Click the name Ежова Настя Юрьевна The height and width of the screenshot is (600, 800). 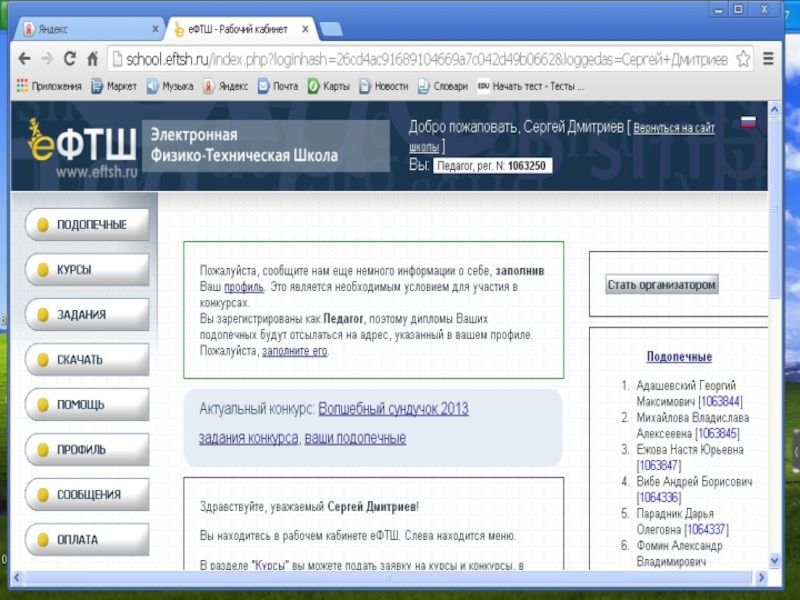[x=690, y=449]
